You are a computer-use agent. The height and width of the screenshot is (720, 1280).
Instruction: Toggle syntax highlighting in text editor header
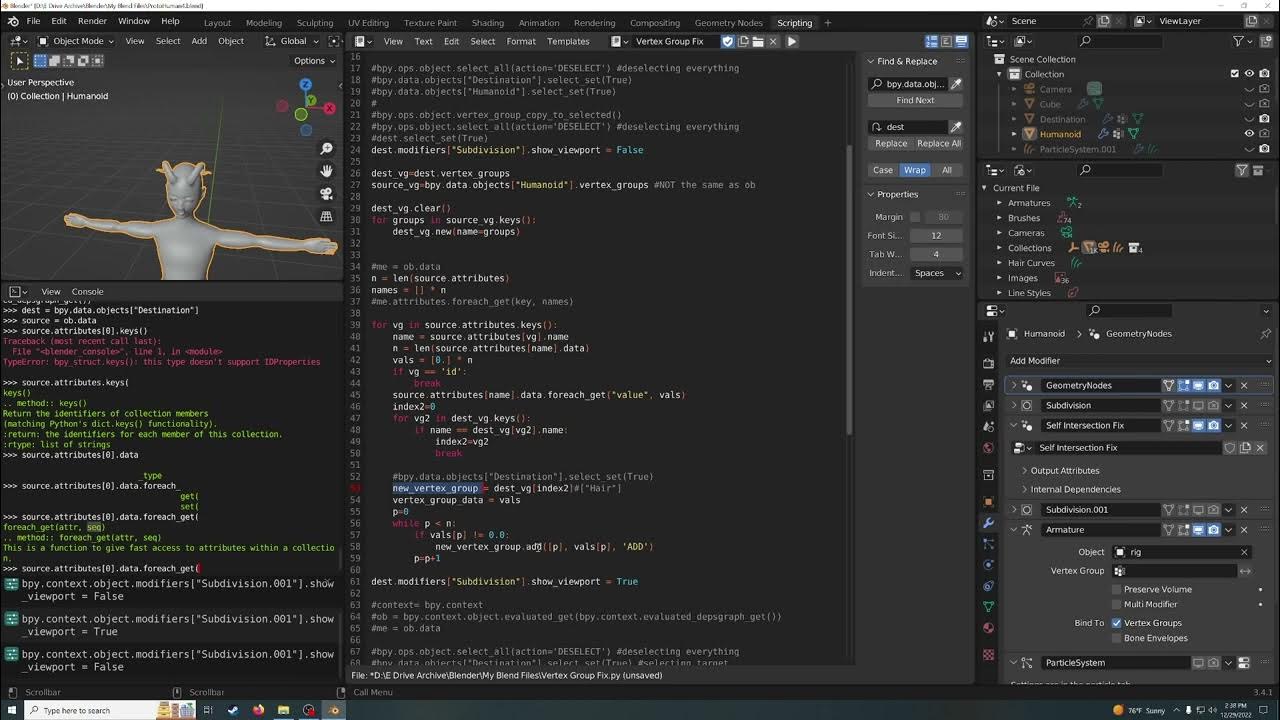(962, 41)
